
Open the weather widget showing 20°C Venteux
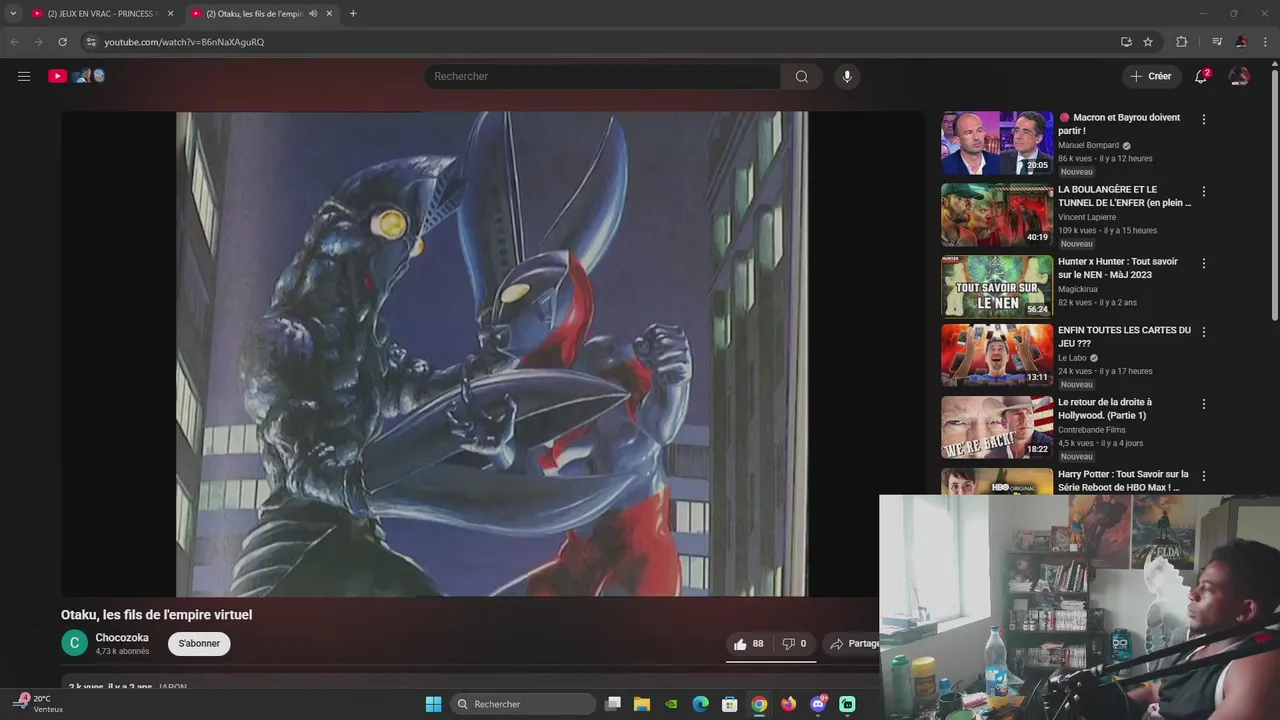pos(40,704)
